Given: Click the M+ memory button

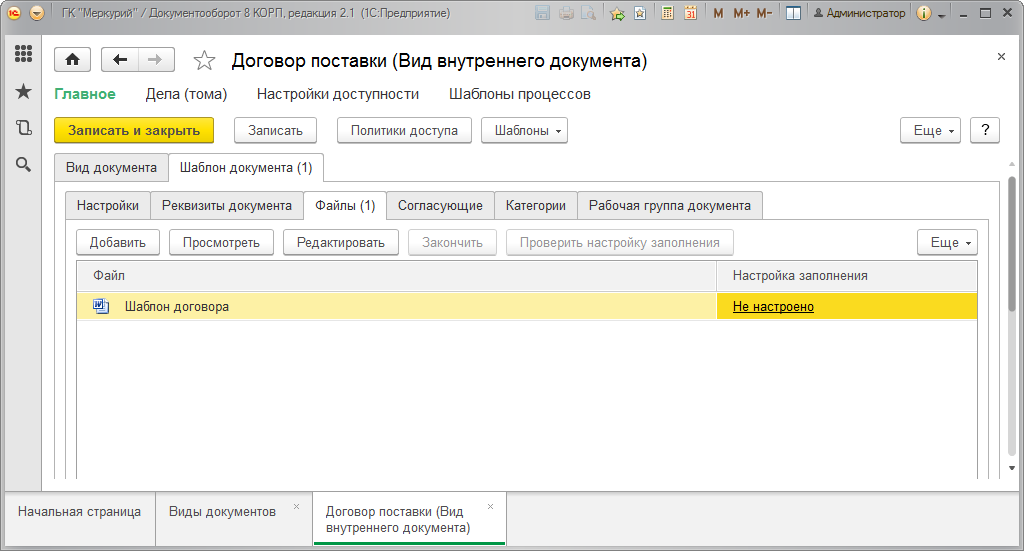Looking at the screenshot, I should click(x=741, y=13).
